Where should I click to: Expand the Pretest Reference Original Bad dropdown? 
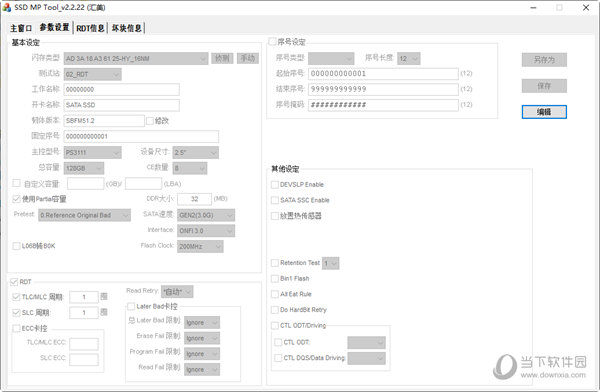click(84, 215)
